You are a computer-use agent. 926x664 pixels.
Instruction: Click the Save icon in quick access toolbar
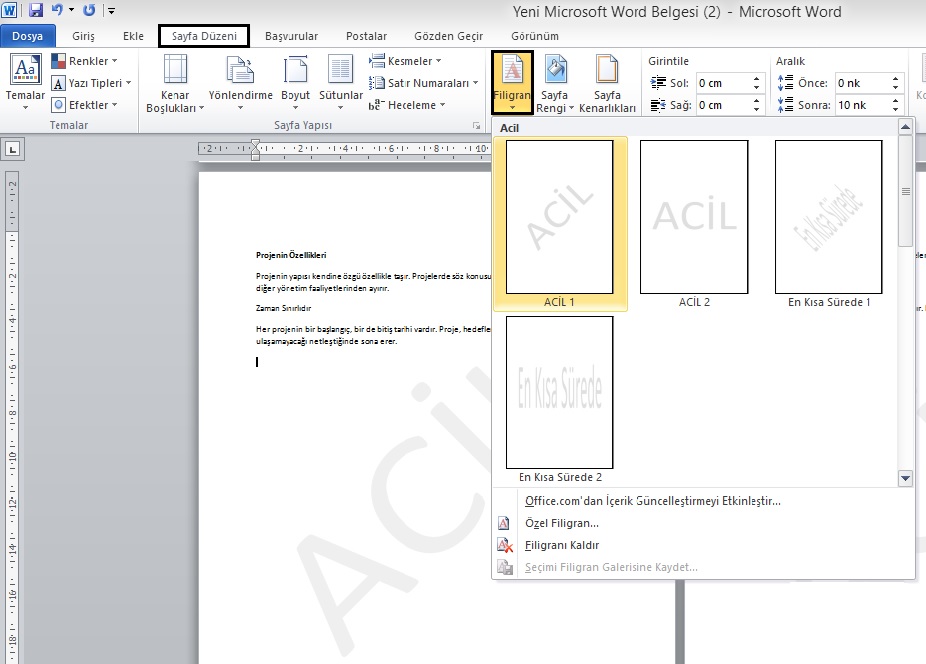[36, 11]
